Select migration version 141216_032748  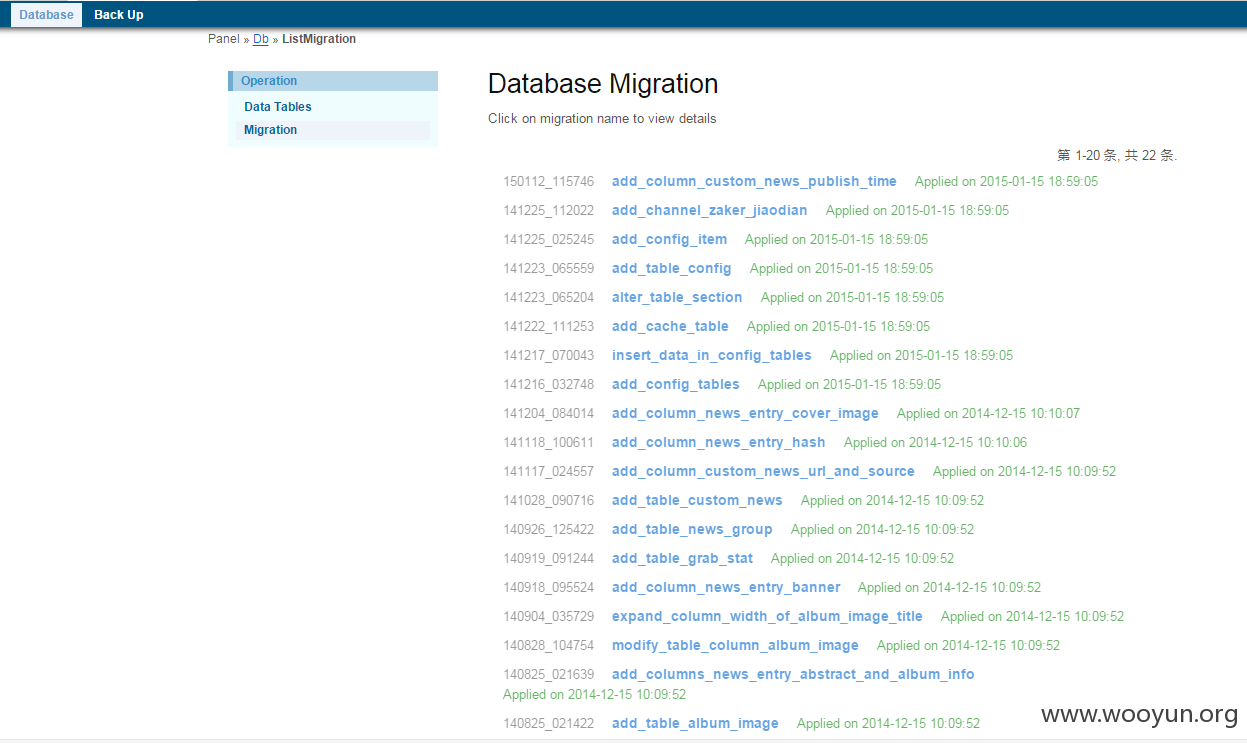tap(548, 384)
